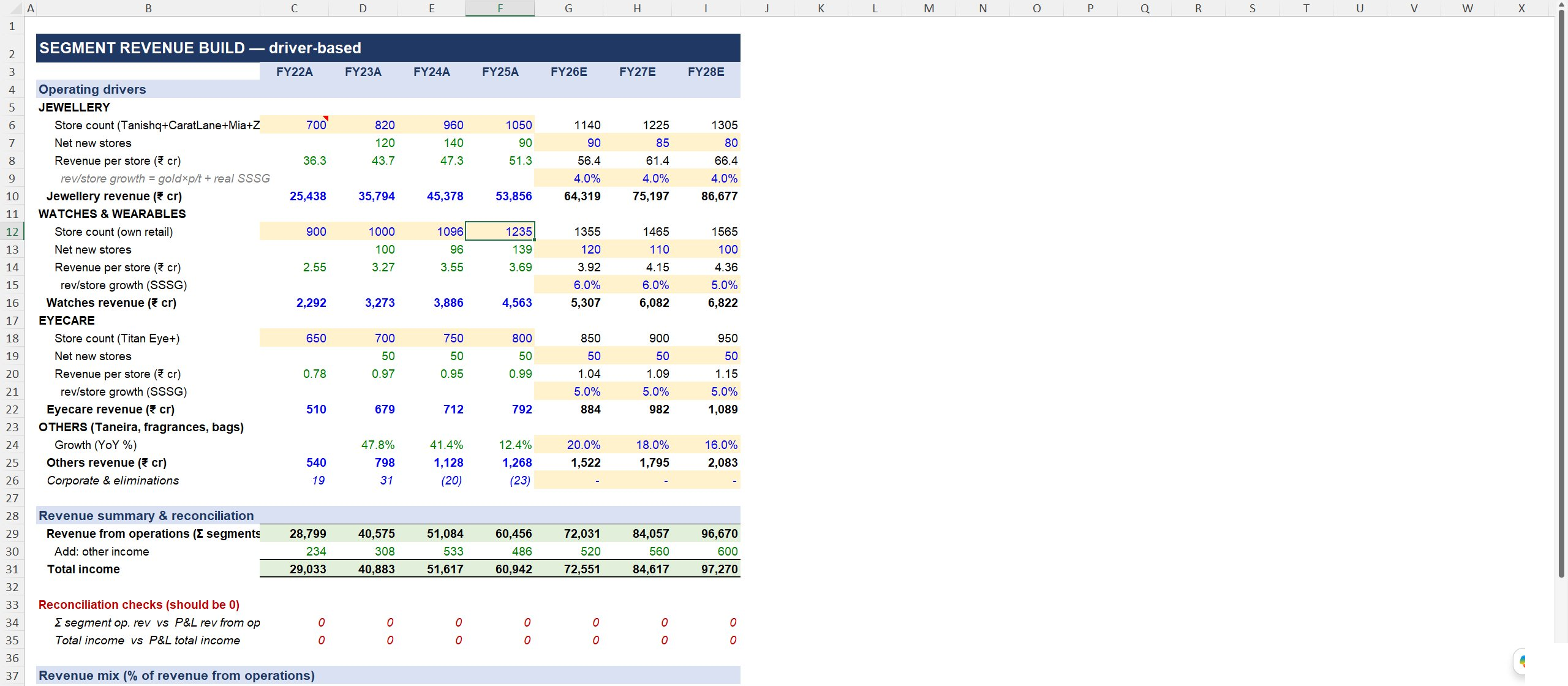Click Total income FY28E 97,270

[706, 569]
